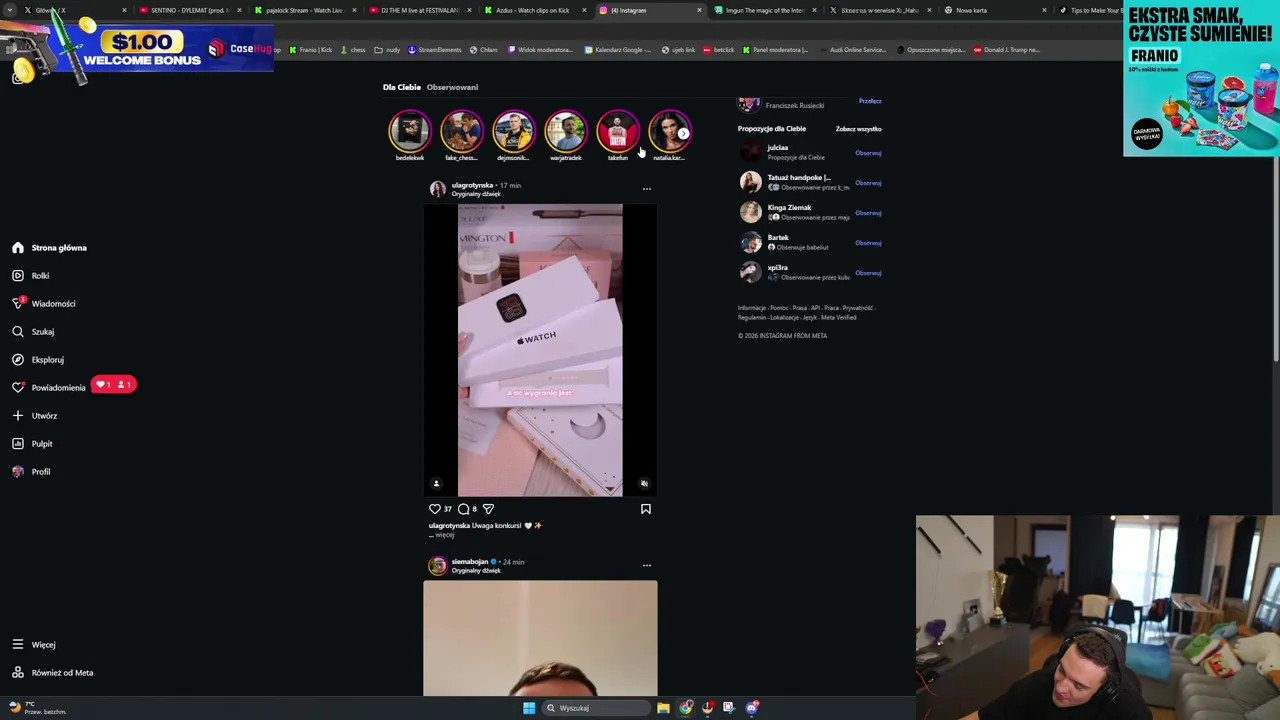Open warjatradek story
The width and height of the screenshot is (1280, 720).
(566, 133)
